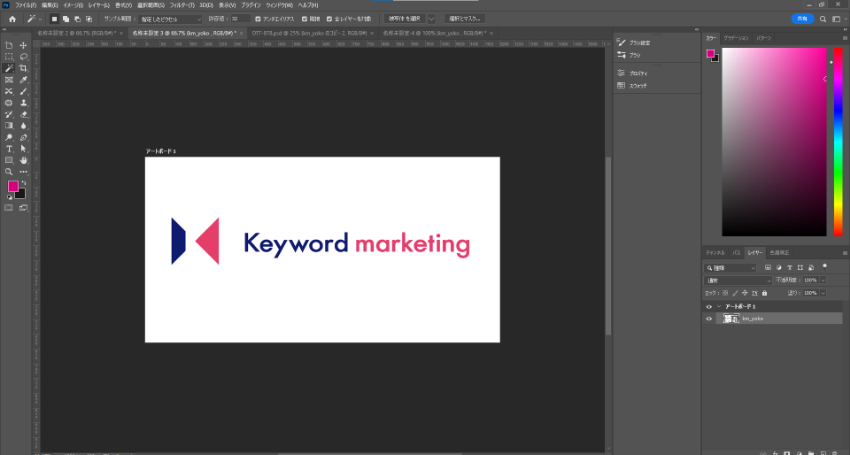Switch to the Paths tab
850x455 pixels.
click(x=736, y=253)
